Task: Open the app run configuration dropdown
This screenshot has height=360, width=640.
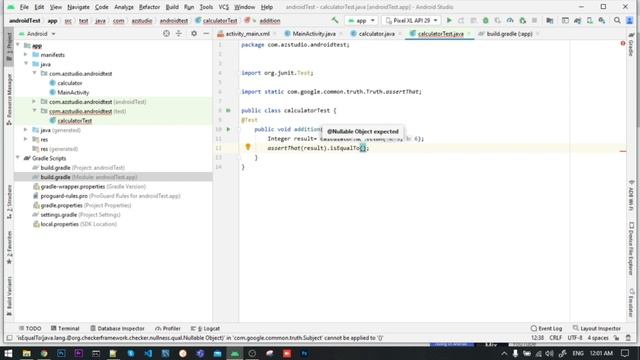Action: (x=361, y=20)
